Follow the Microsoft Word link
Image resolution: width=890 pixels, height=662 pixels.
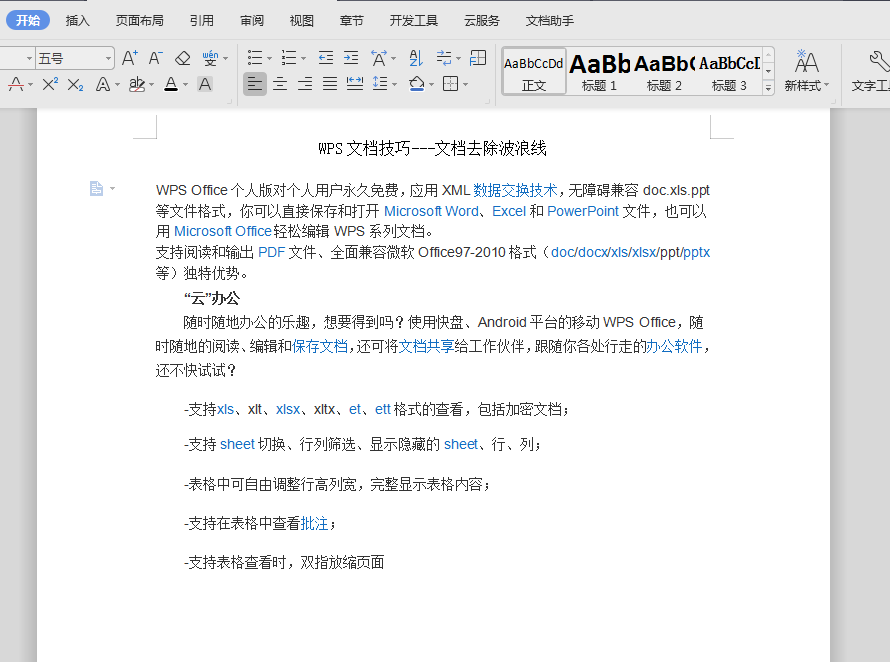431,211
